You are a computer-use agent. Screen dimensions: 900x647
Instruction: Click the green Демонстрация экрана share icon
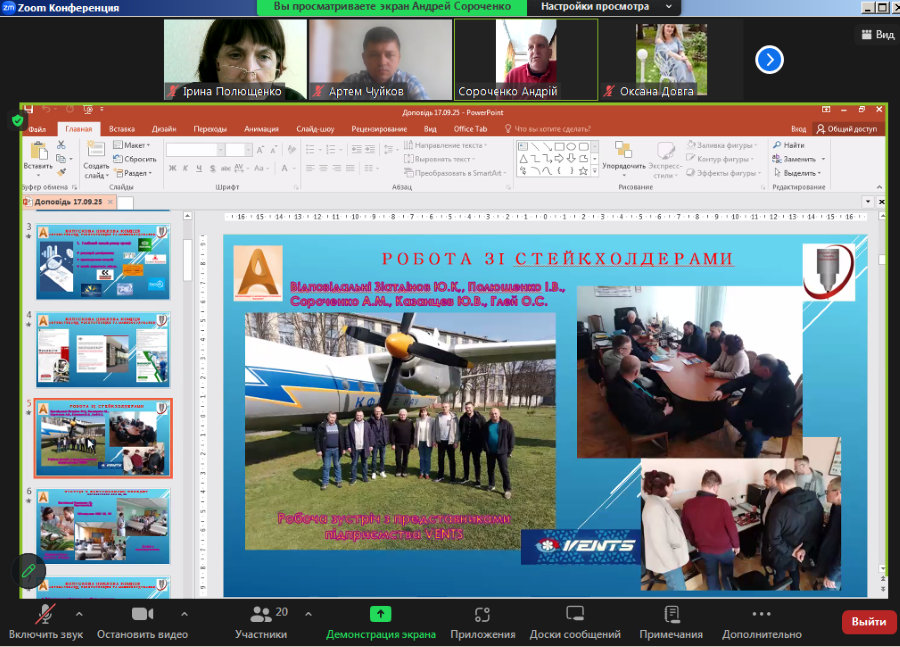point(380,614)
